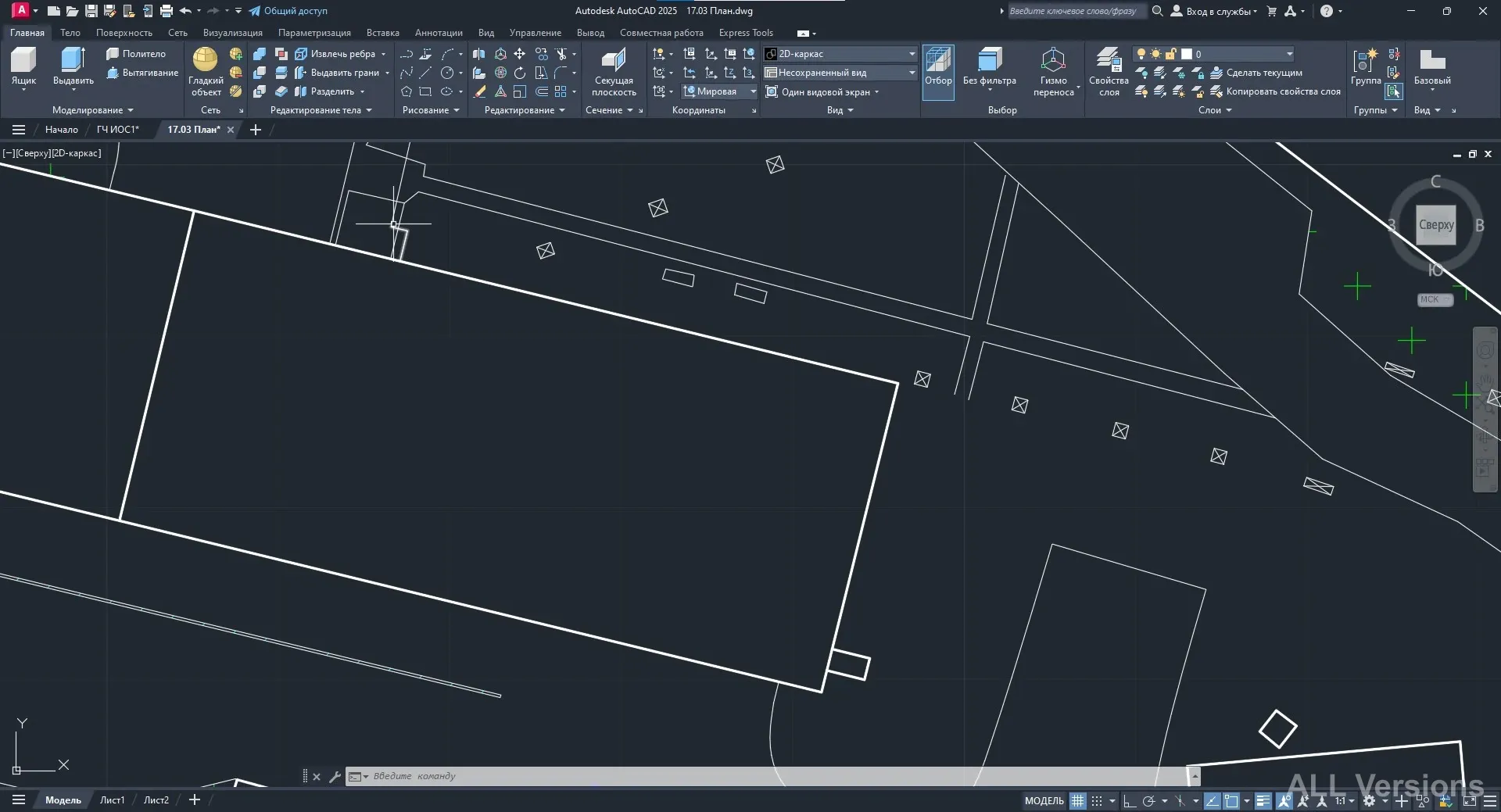Toggle ortho mode in status bar

1130,800
